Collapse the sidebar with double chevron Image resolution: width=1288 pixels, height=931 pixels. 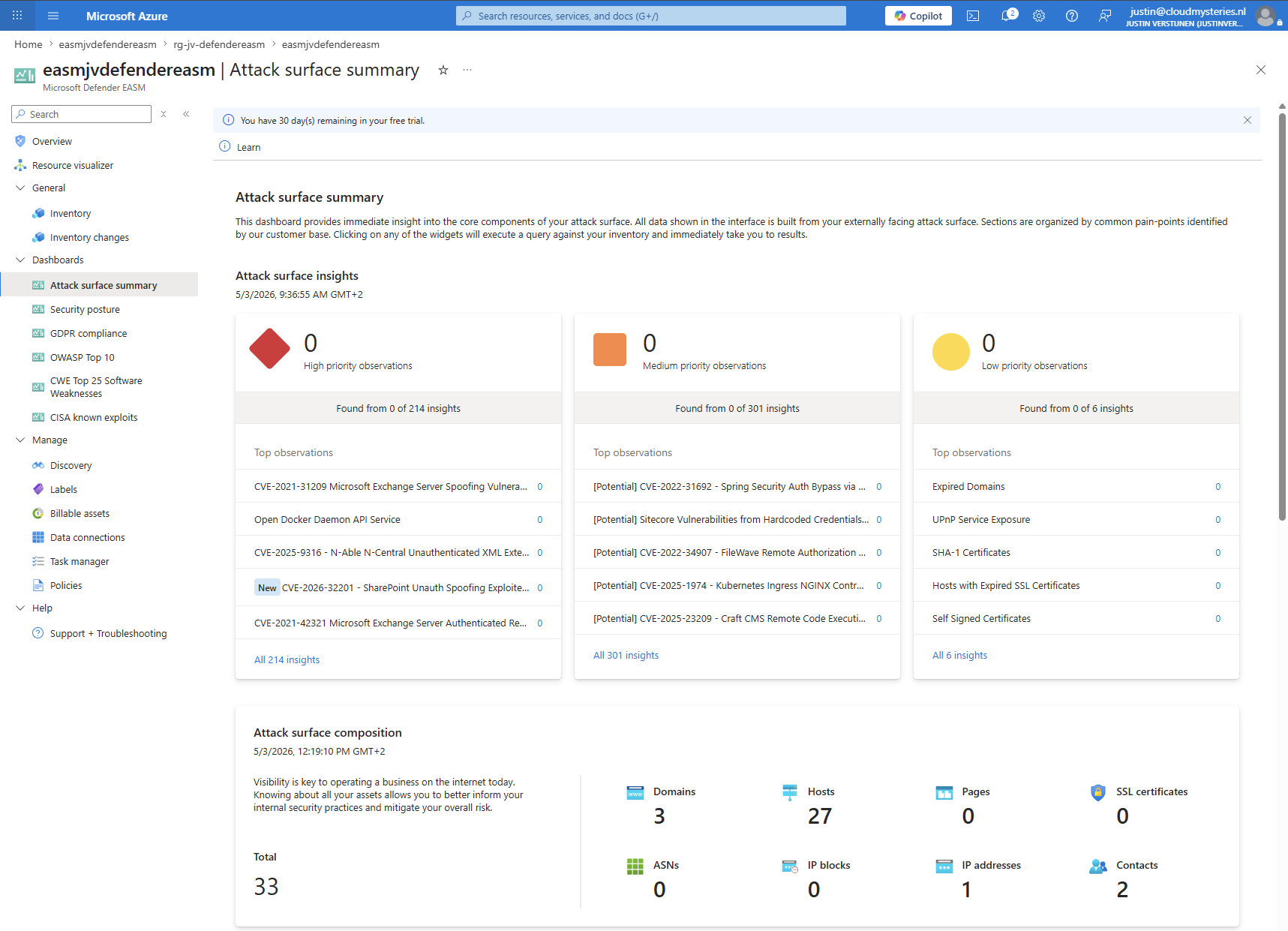pyautogui.click(x=186, y=114)
